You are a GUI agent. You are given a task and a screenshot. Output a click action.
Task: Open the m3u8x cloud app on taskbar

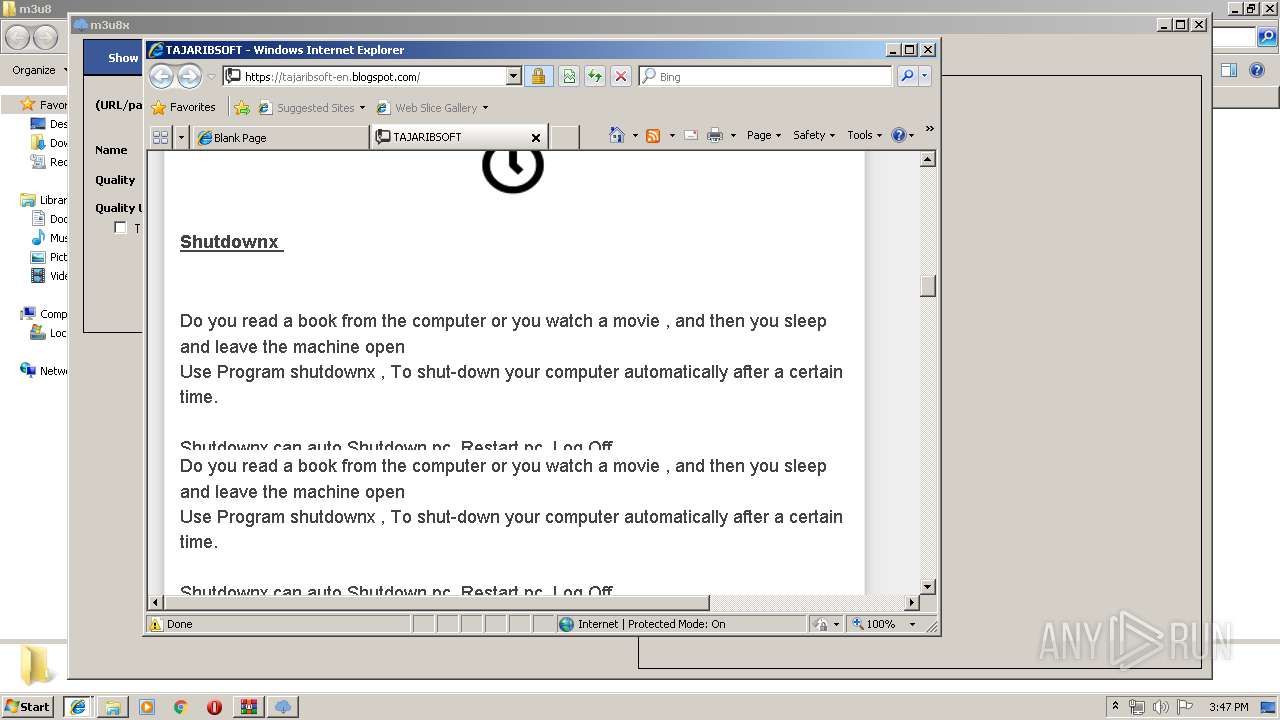(283, 707)
